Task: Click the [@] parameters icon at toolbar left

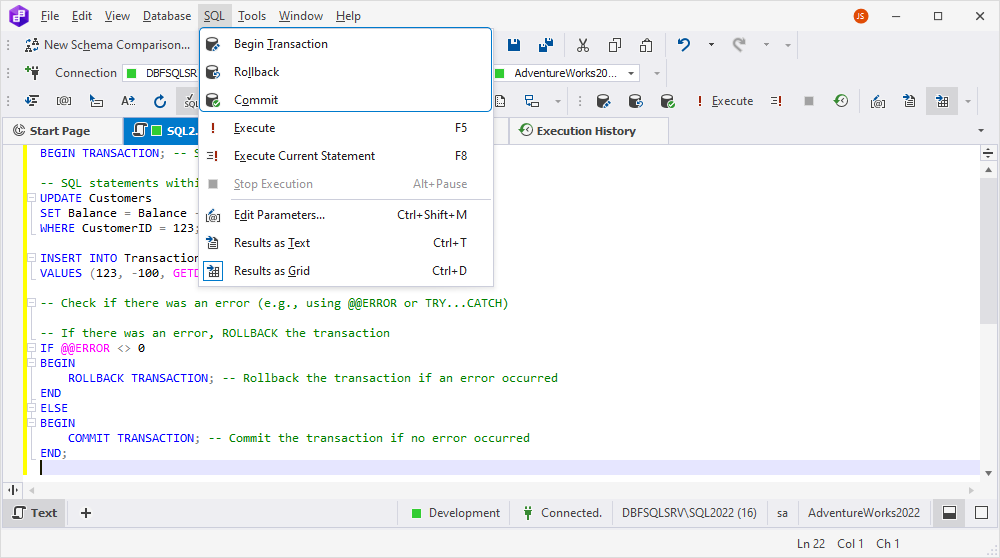Action: [64, 101]
